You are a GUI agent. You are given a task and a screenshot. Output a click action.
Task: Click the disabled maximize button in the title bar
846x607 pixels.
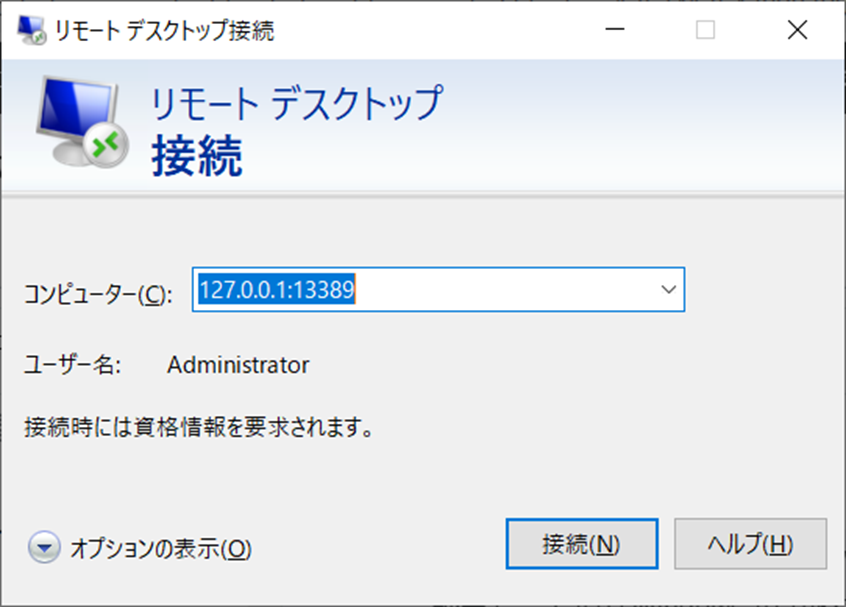[x=705, y=30]
